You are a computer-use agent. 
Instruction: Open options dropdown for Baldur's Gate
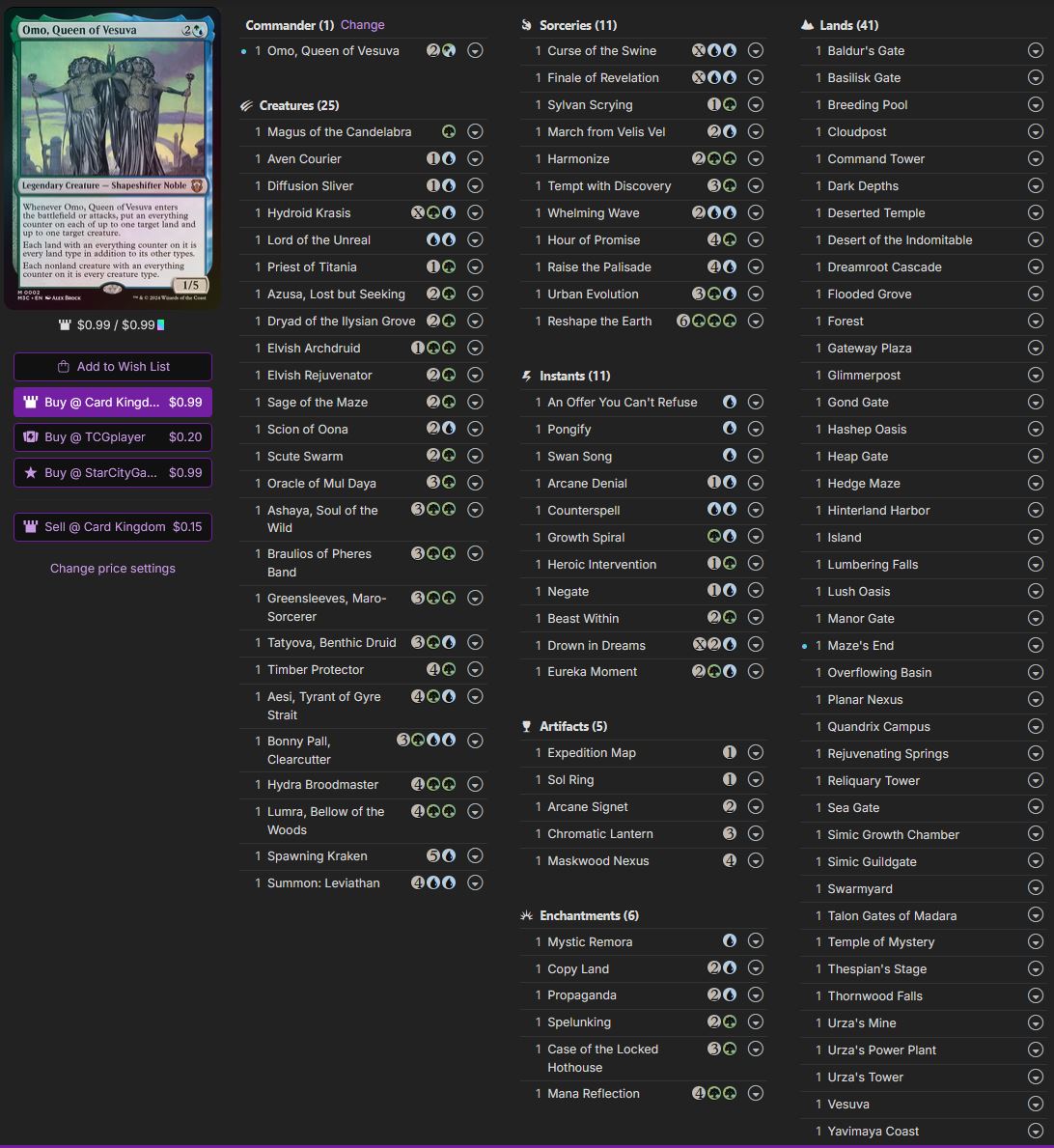(1035, 50)
